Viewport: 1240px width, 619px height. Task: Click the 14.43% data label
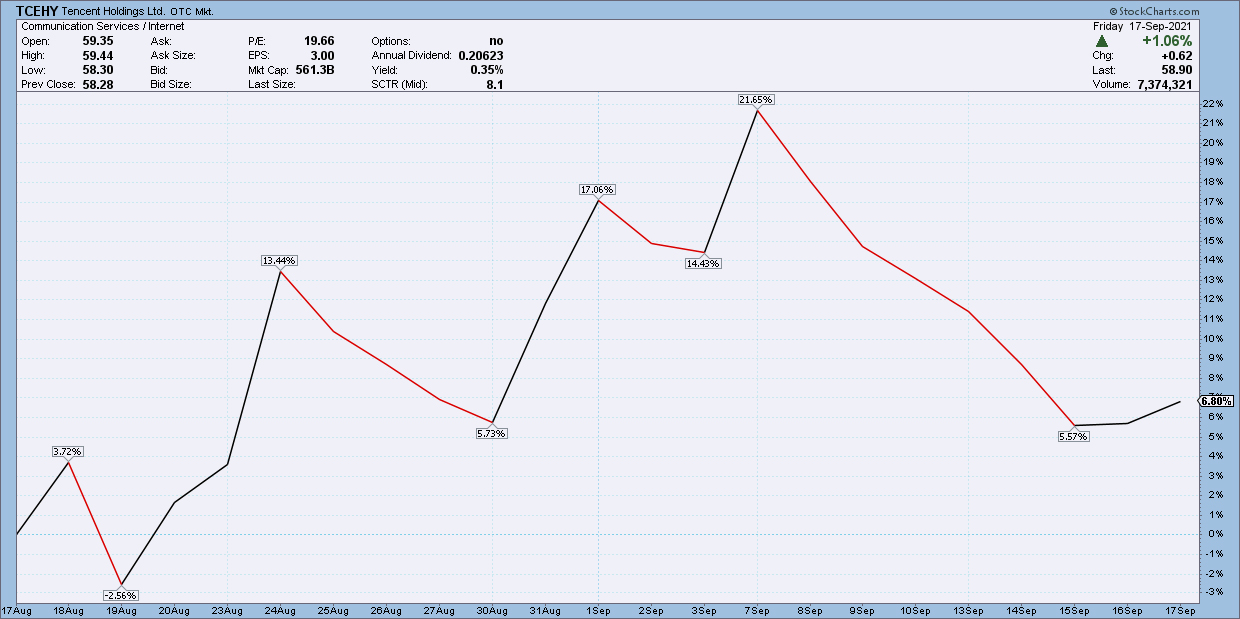(703, 263)
